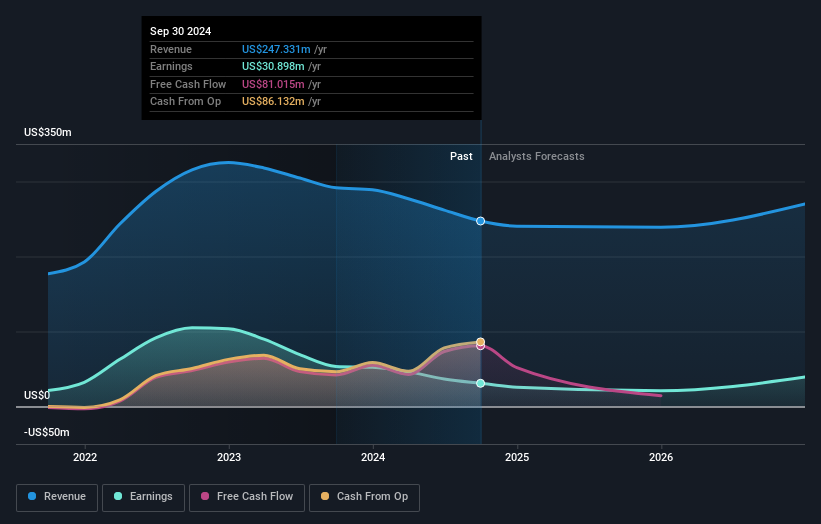Click the blue Revenue data point marker

(480, 221)
